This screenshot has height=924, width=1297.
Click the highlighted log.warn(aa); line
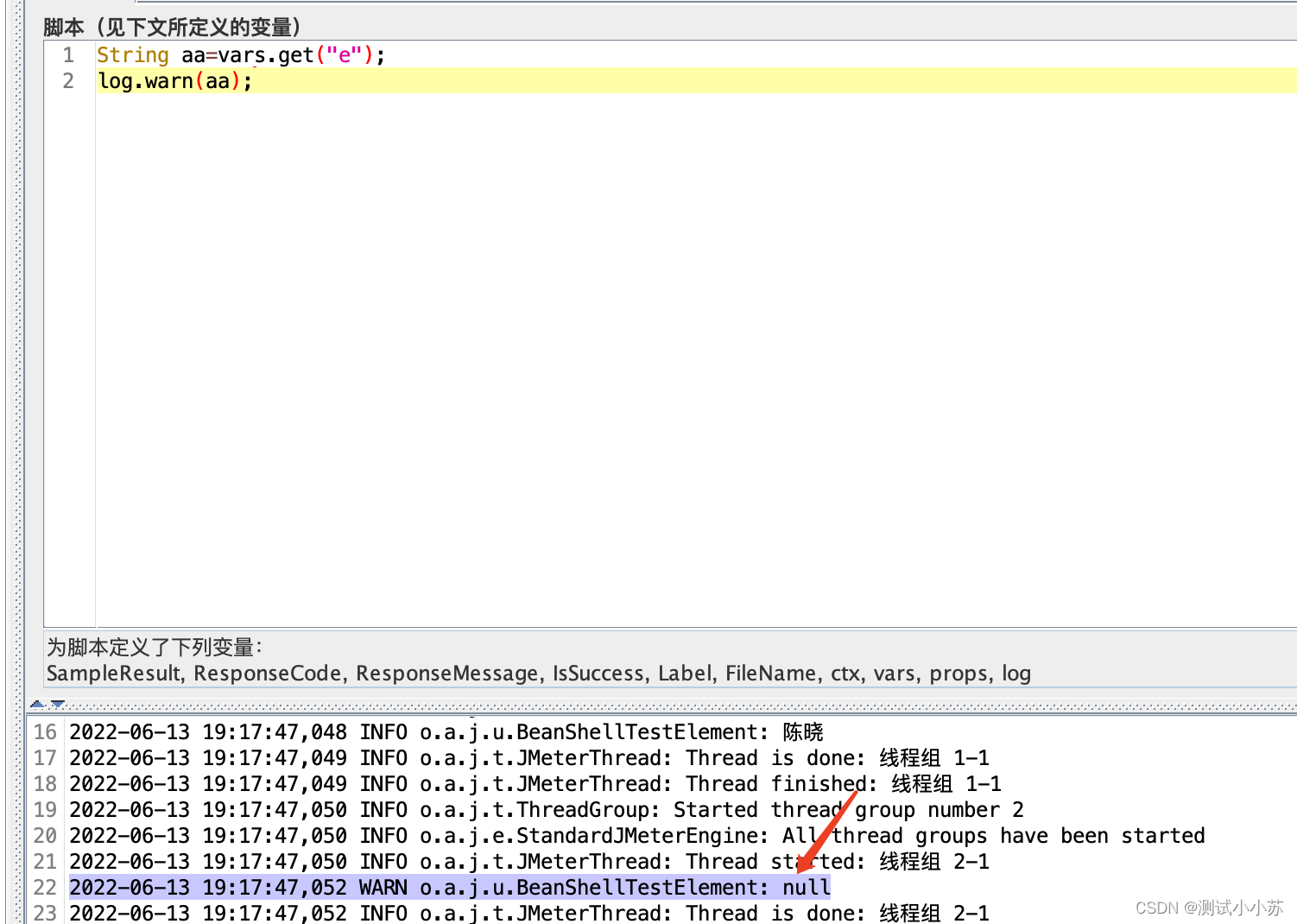coord(173,80)
